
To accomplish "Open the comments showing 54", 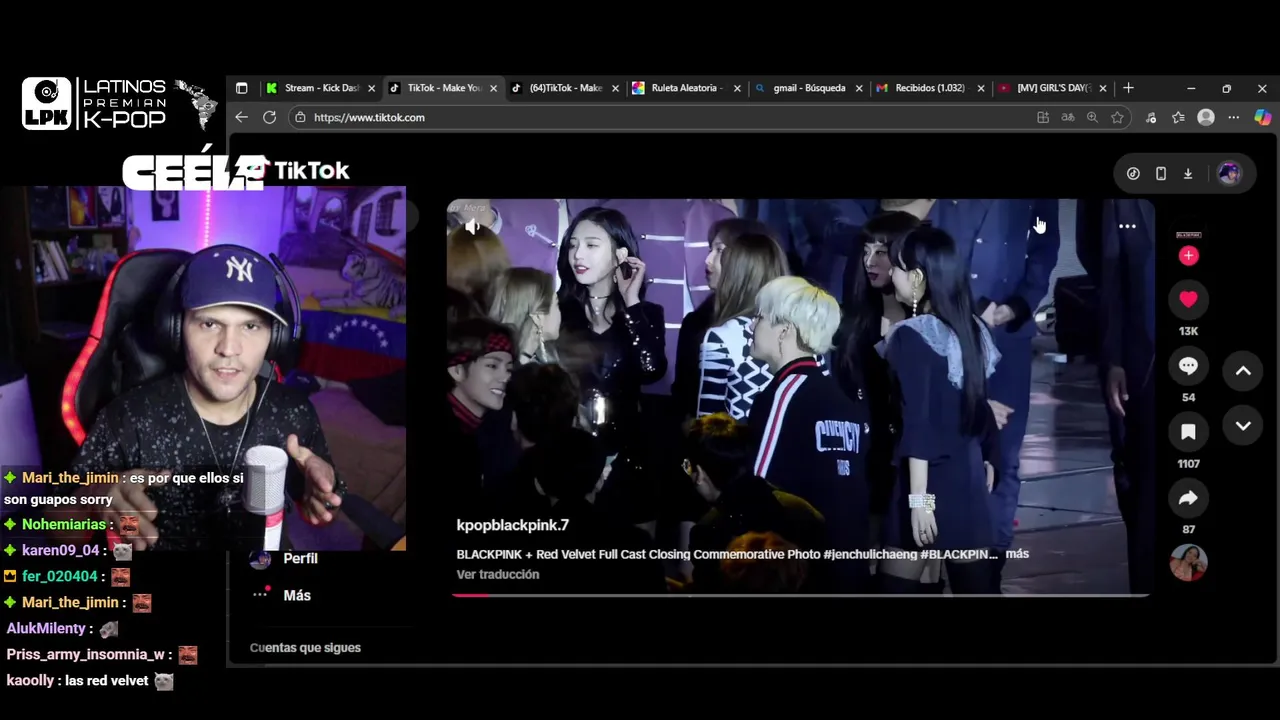I will click(x=1188, y=366).
